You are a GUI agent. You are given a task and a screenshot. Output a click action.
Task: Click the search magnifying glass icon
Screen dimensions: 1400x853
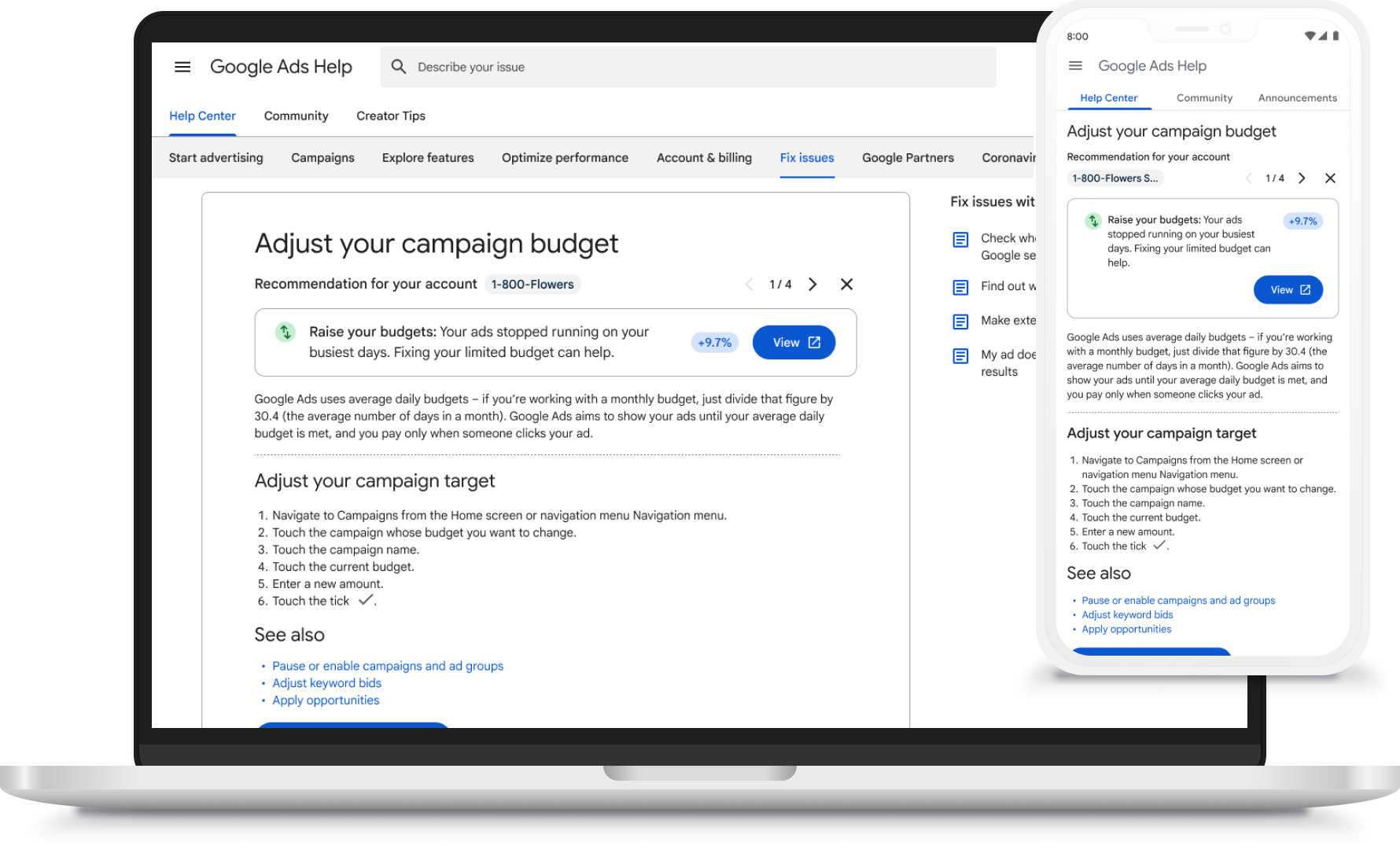[400, 67]
